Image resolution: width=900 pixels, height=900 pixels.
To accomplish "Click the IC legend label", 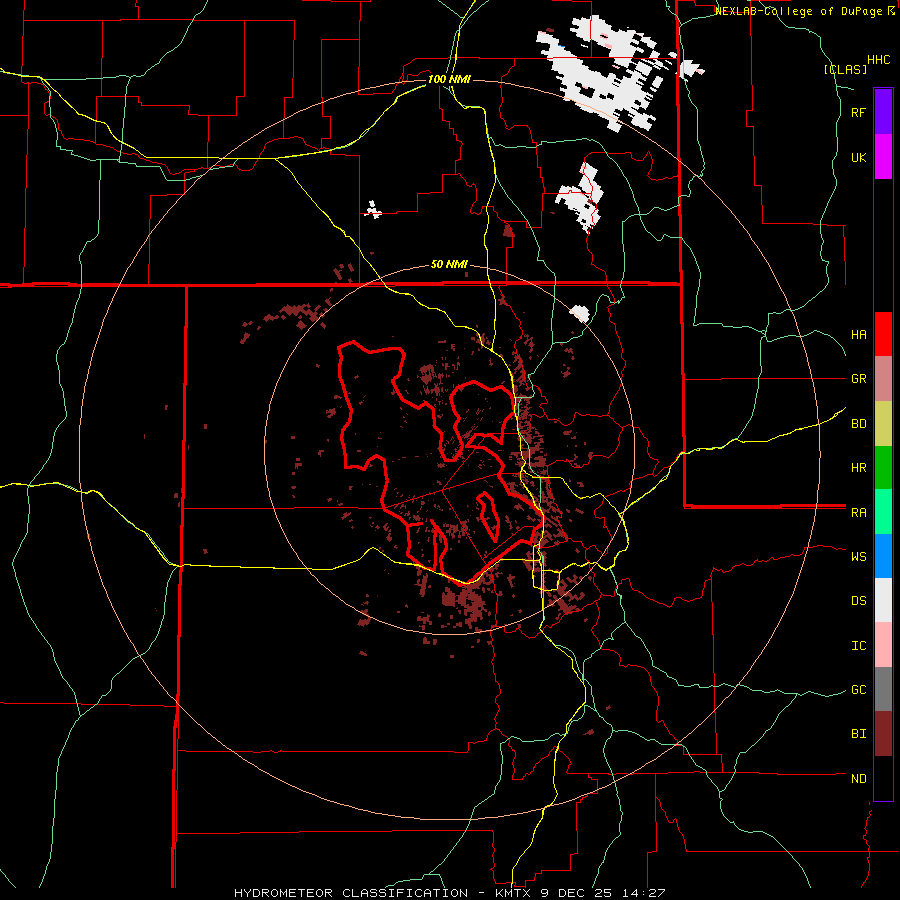I will click(x=858, y=646).
